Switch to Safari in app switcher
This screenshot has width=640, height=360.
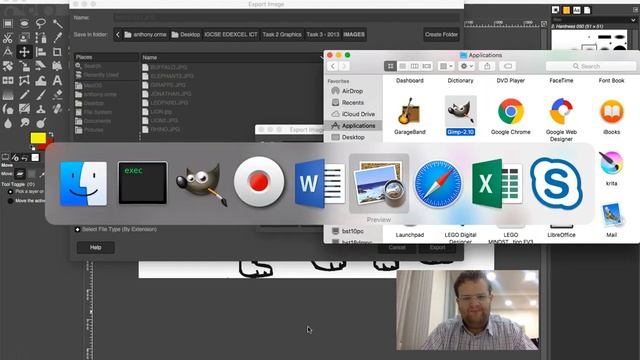(x=438, y=183)
